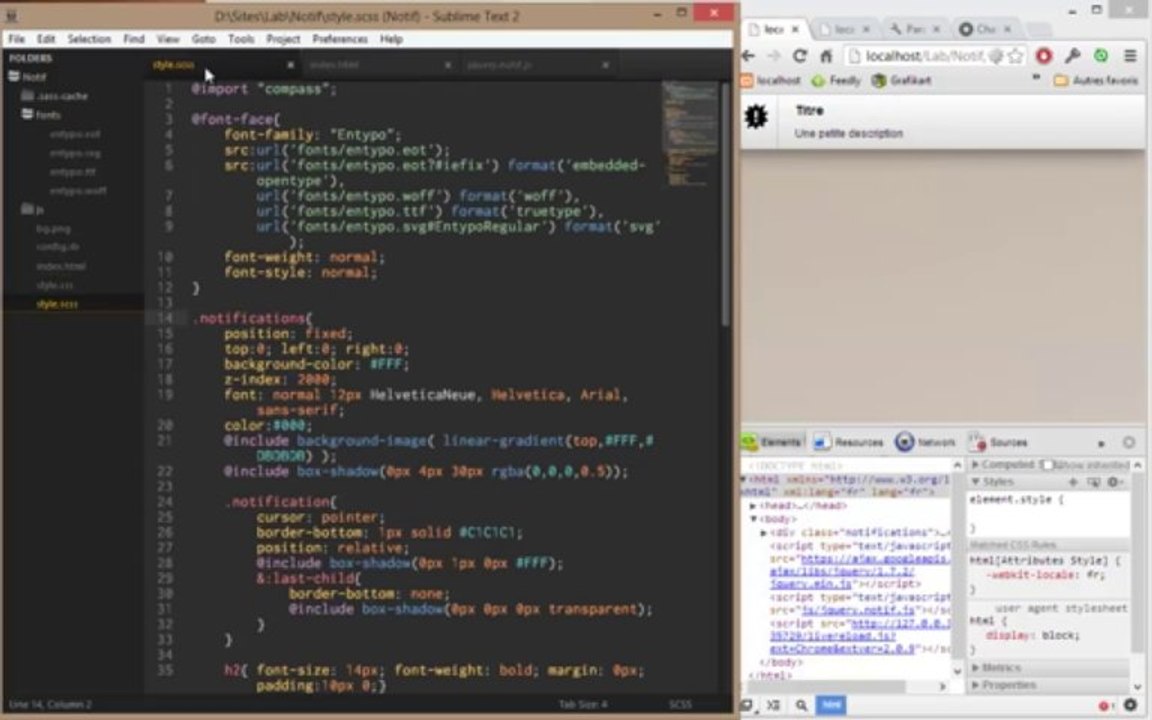Open the Project menu
Viewport: 1152px width, 720px height.
283,39
